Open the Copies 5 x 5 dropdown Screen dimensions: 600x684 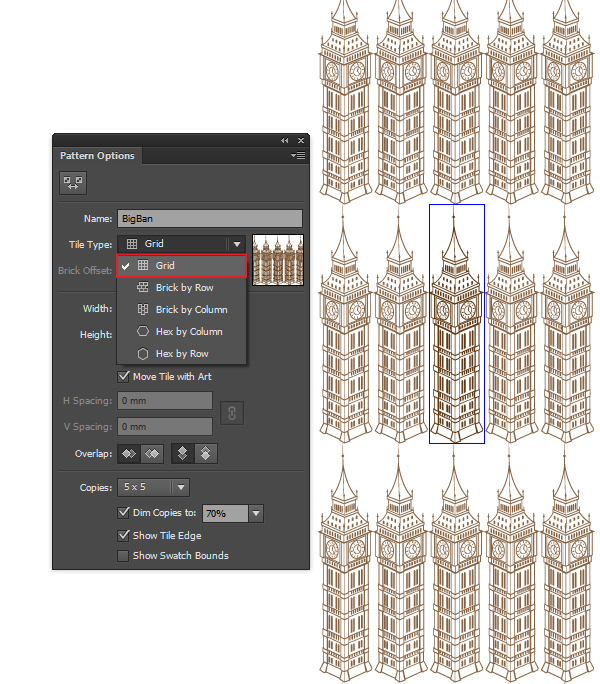click(153, 487)
